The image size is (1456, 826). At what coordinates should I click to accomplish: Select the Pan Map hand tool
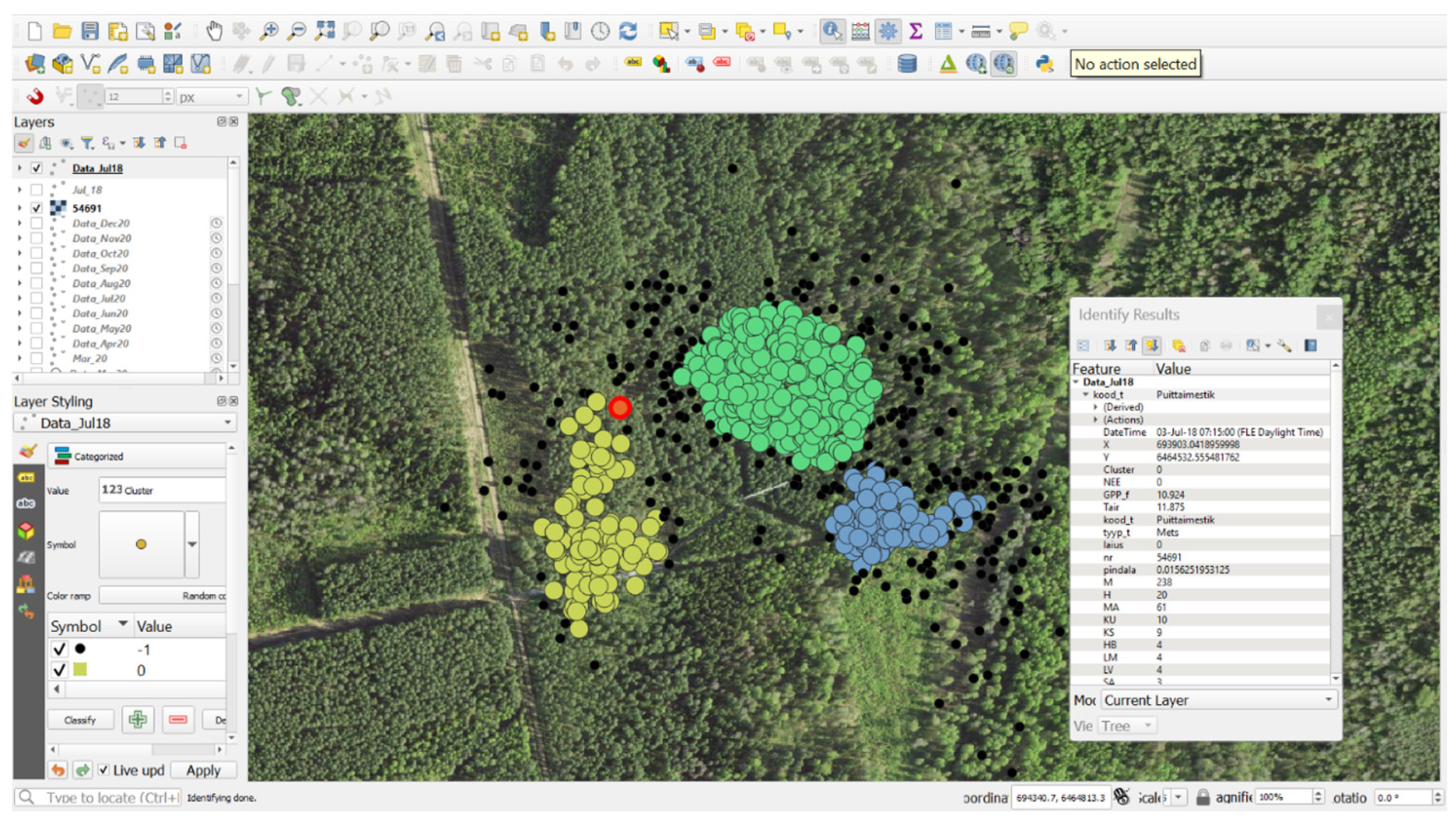(214, 31)
